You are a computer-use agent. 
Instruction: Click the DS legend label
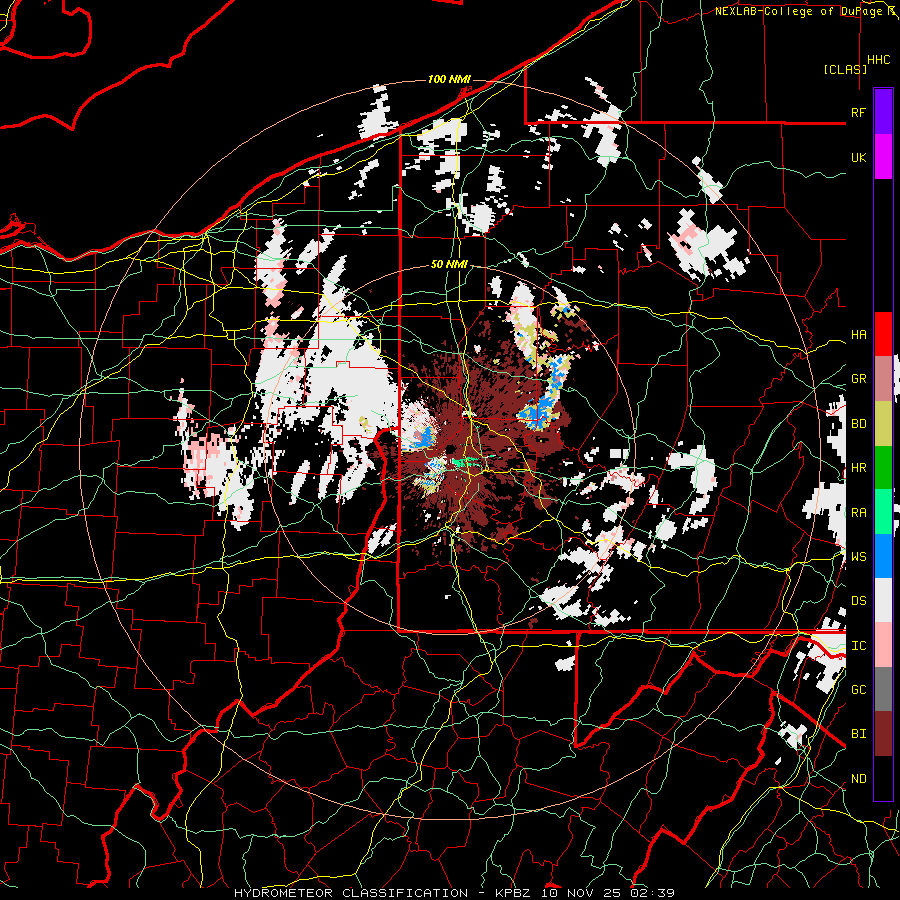(858, 601)
